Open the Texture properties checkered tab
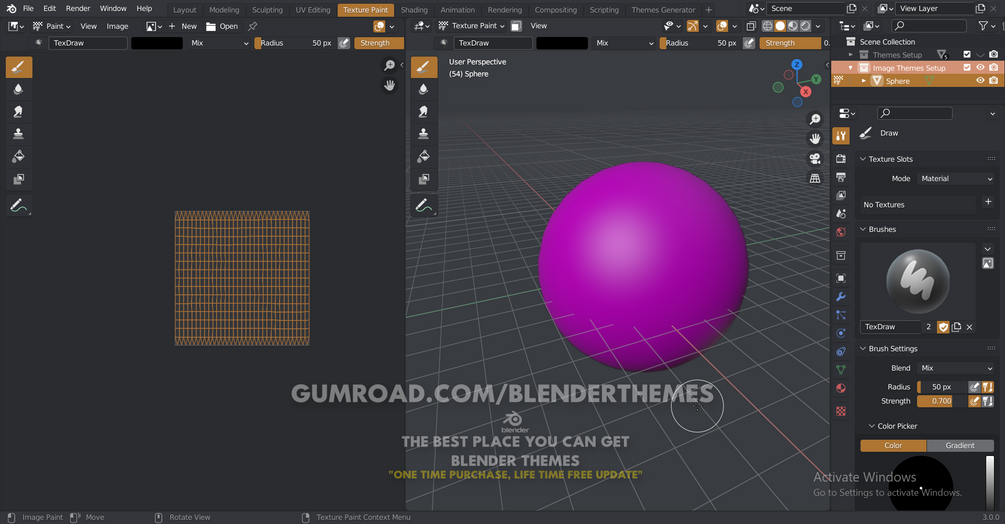 (841, 411)
